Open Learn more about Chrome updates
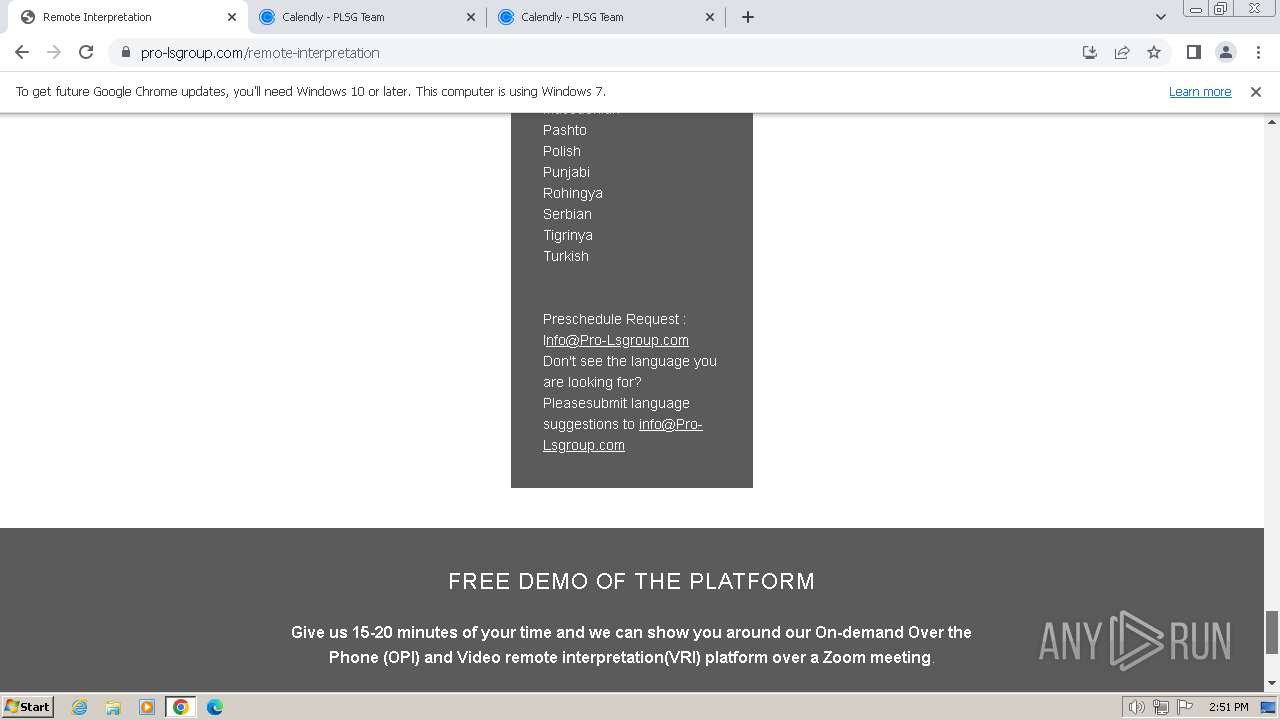Viewport: 1280px width, 720px height. click(1200, 91)
